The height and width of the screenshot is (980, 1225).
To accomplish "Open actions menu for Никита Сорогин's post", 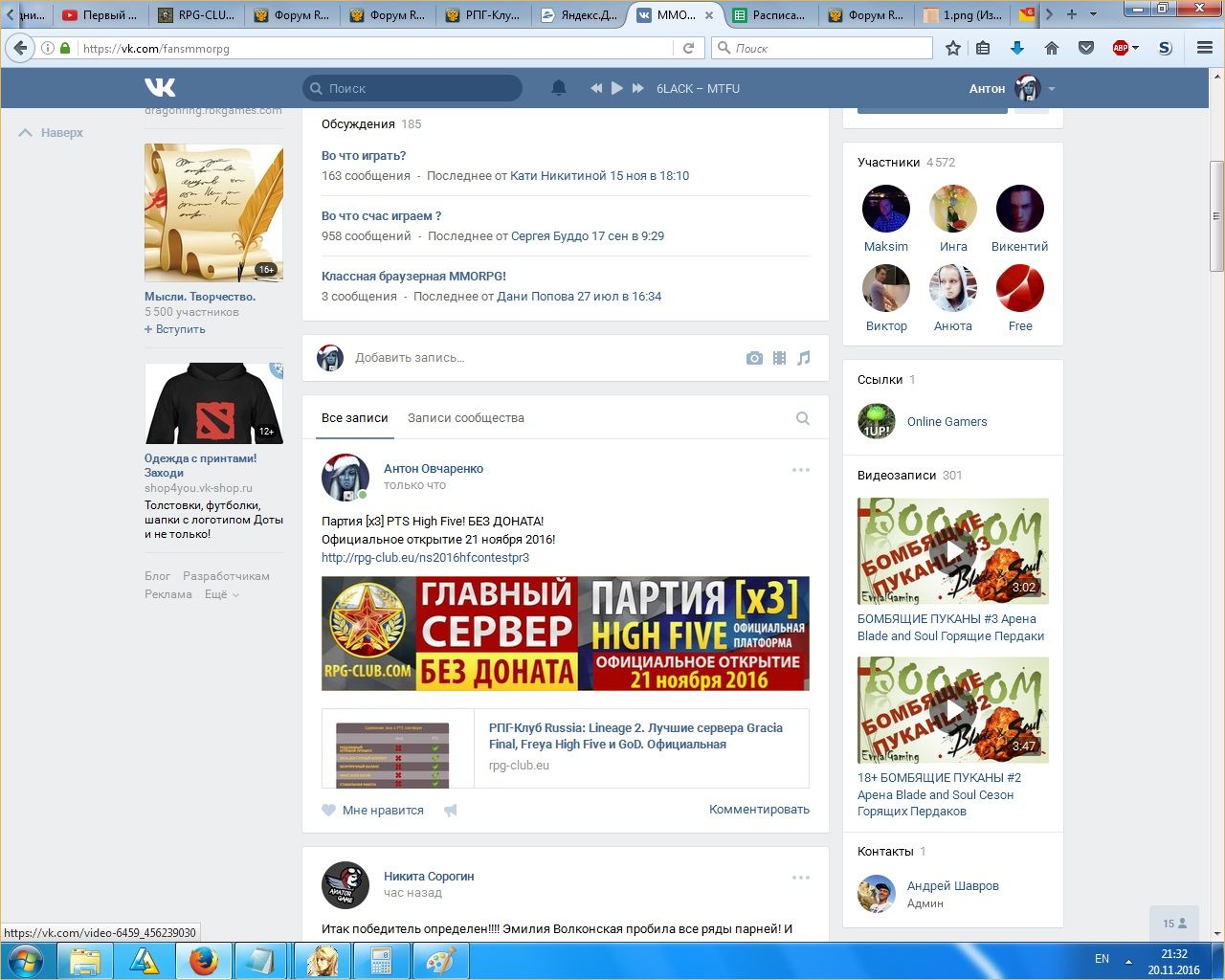I will coord(801,878).
